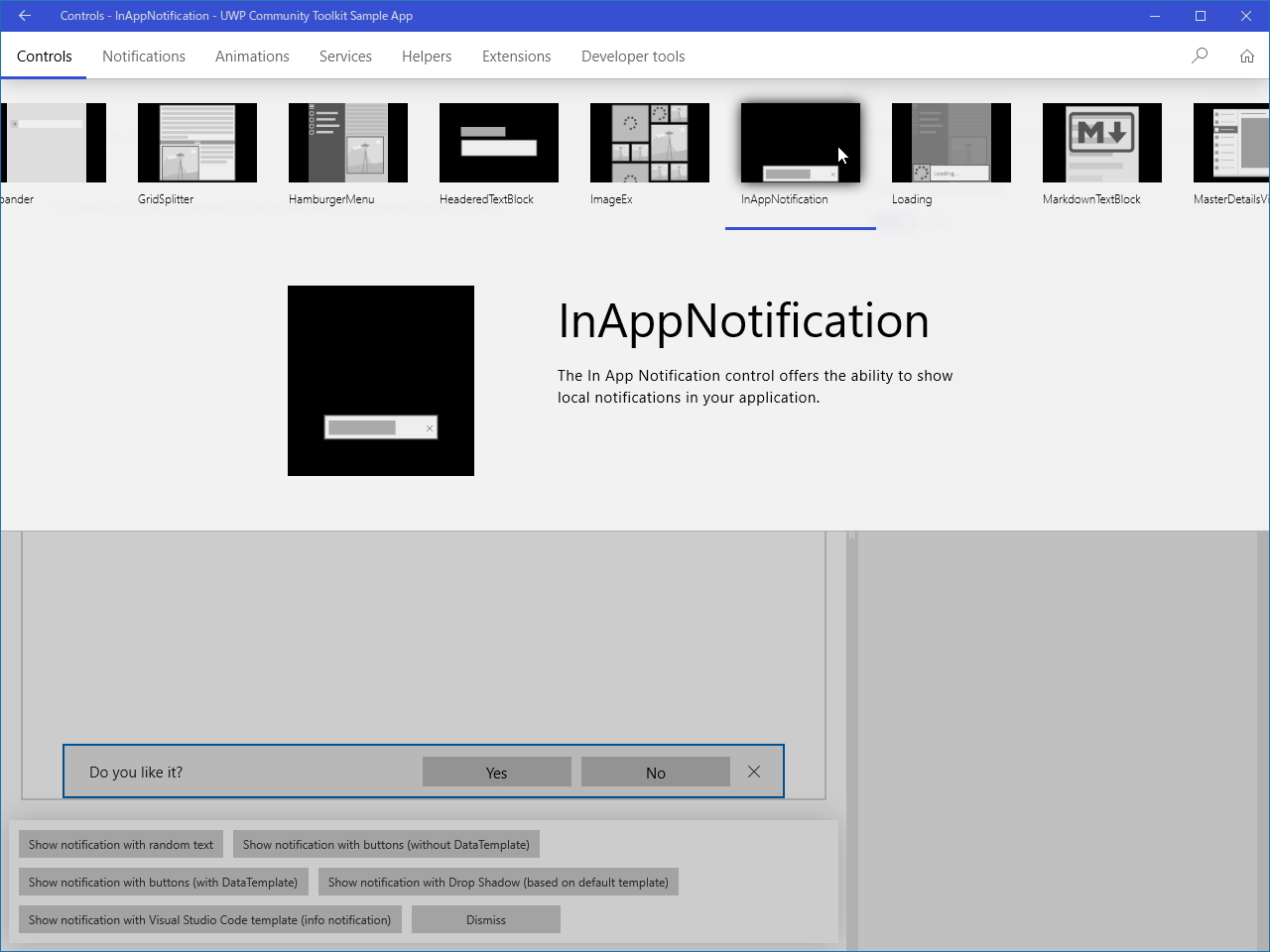
Task: Switch to the Animations tab
Action: (x=251, y=57)
